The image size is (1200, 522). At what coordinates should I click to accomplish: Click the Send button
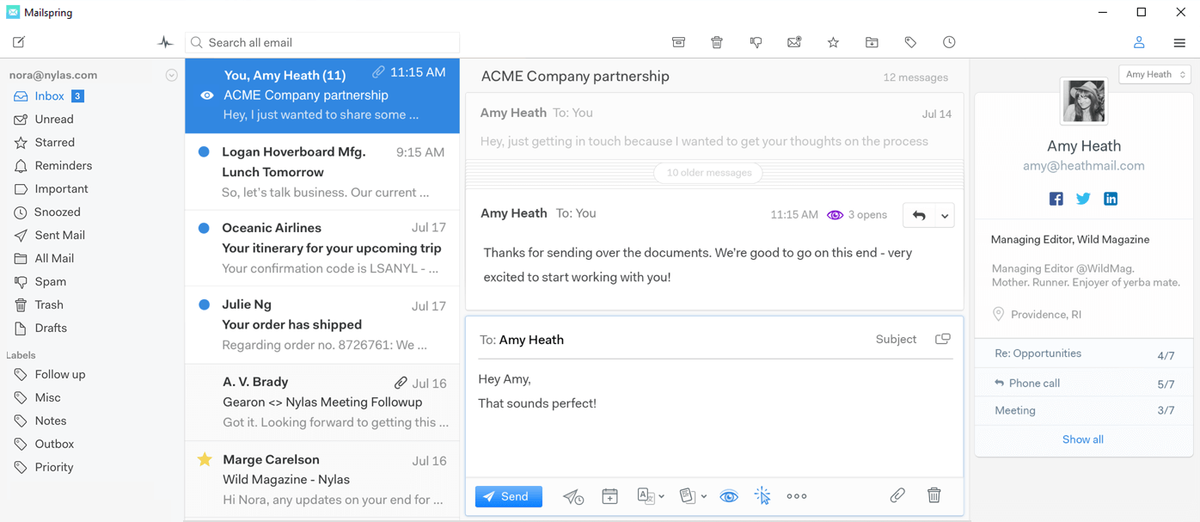tap(508, 496)
